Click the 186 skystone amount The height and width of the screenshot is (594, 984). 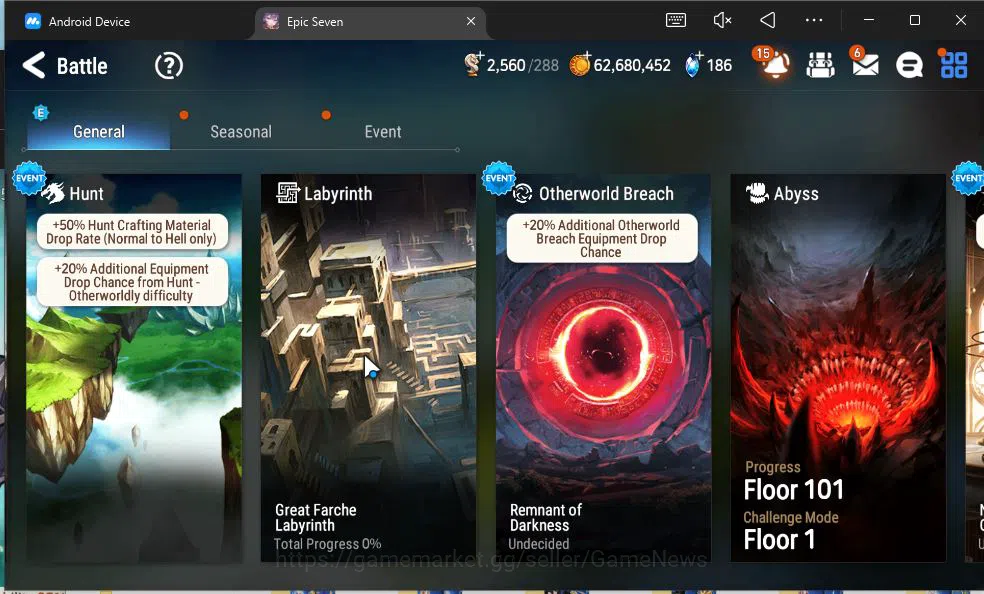(x=719, y=65)
